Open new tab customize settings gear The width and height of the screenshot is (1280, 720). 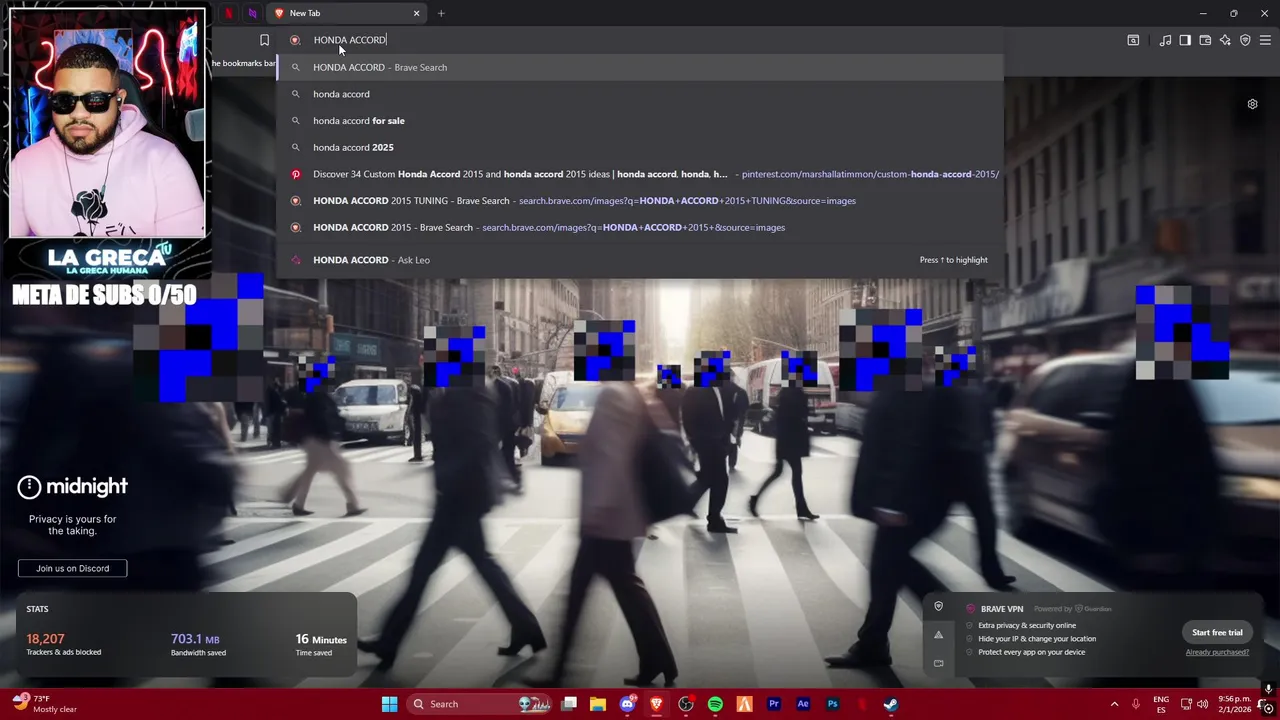click(x=1252, y=104)
